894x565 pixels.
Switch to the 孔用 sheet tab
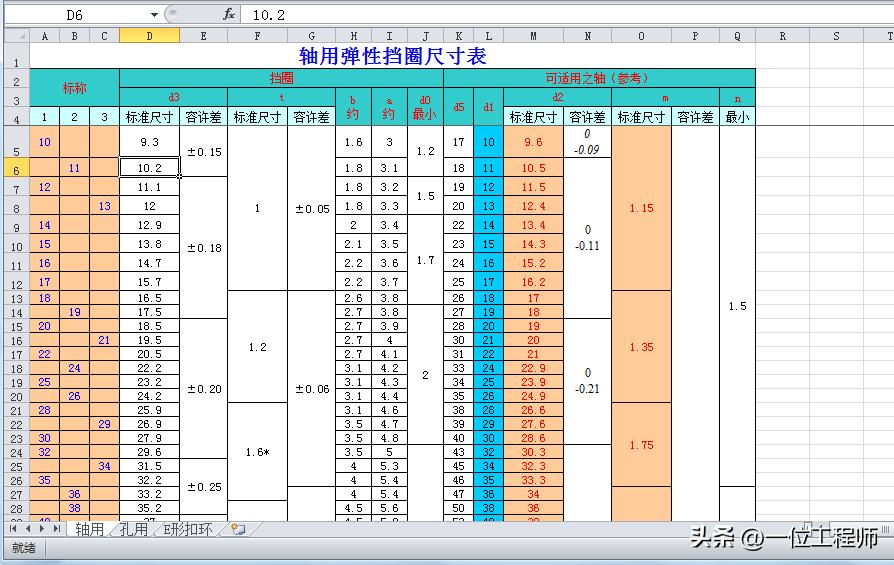click(x=133, y=529)
